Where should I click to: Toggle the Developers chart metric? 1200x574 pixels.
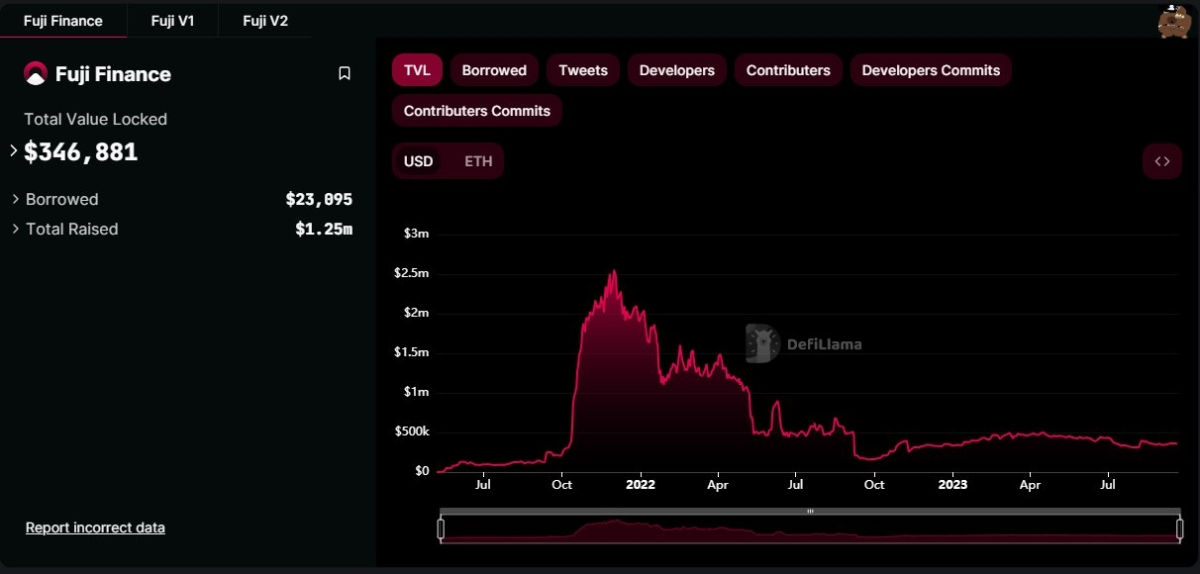[677, 70]
